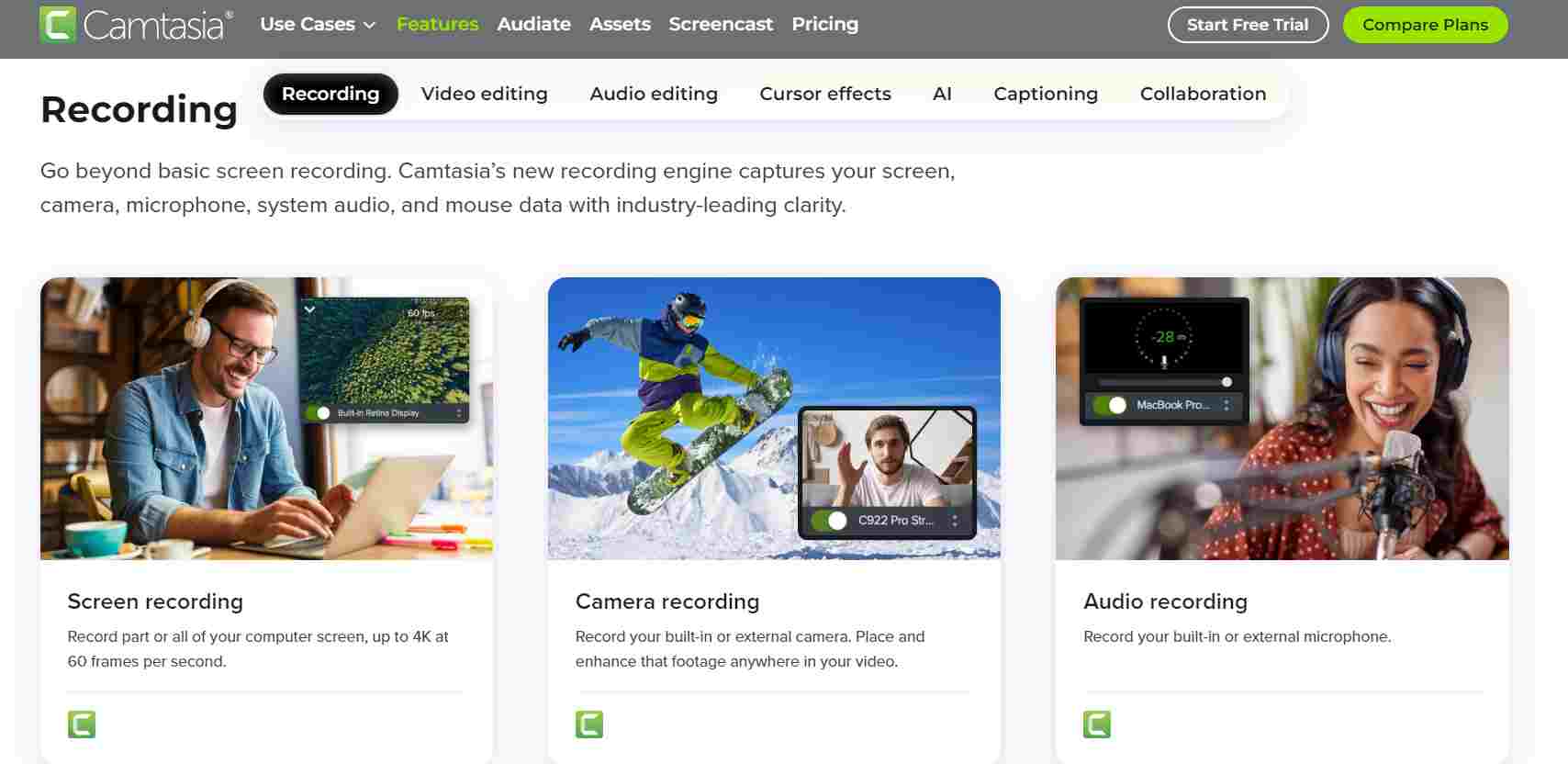Open the Pricing page link

(x=824, y=24)
